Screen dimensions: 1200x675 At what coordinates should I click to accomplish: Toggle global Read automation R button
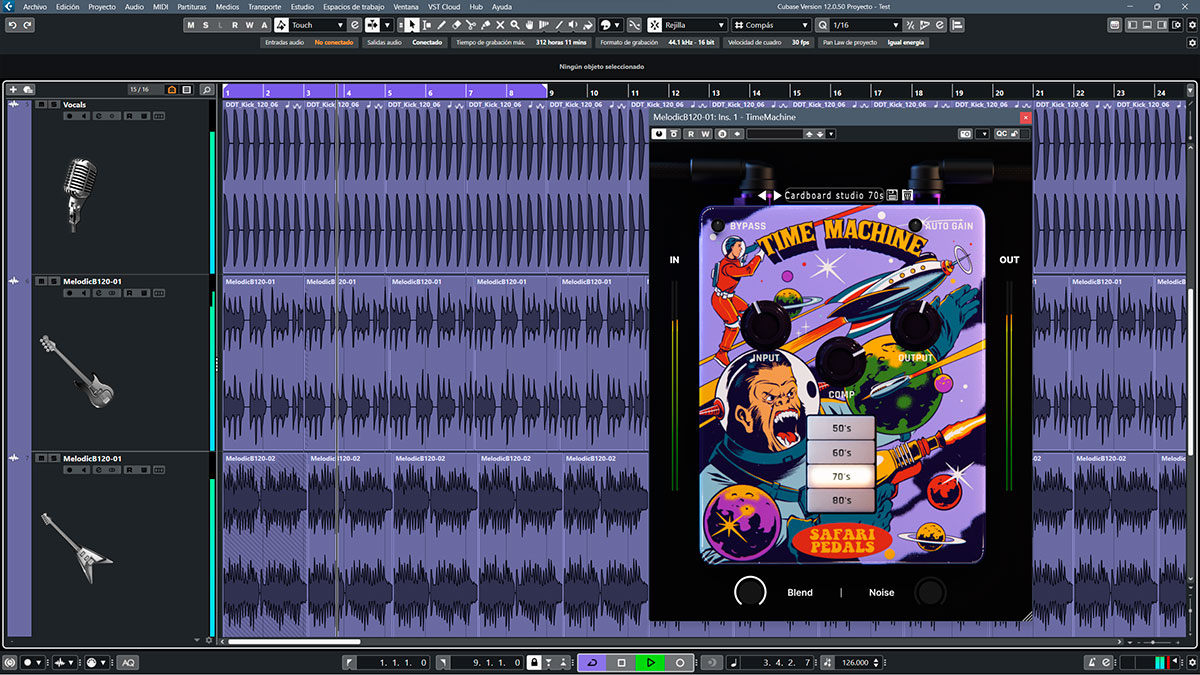coord(235,25)
